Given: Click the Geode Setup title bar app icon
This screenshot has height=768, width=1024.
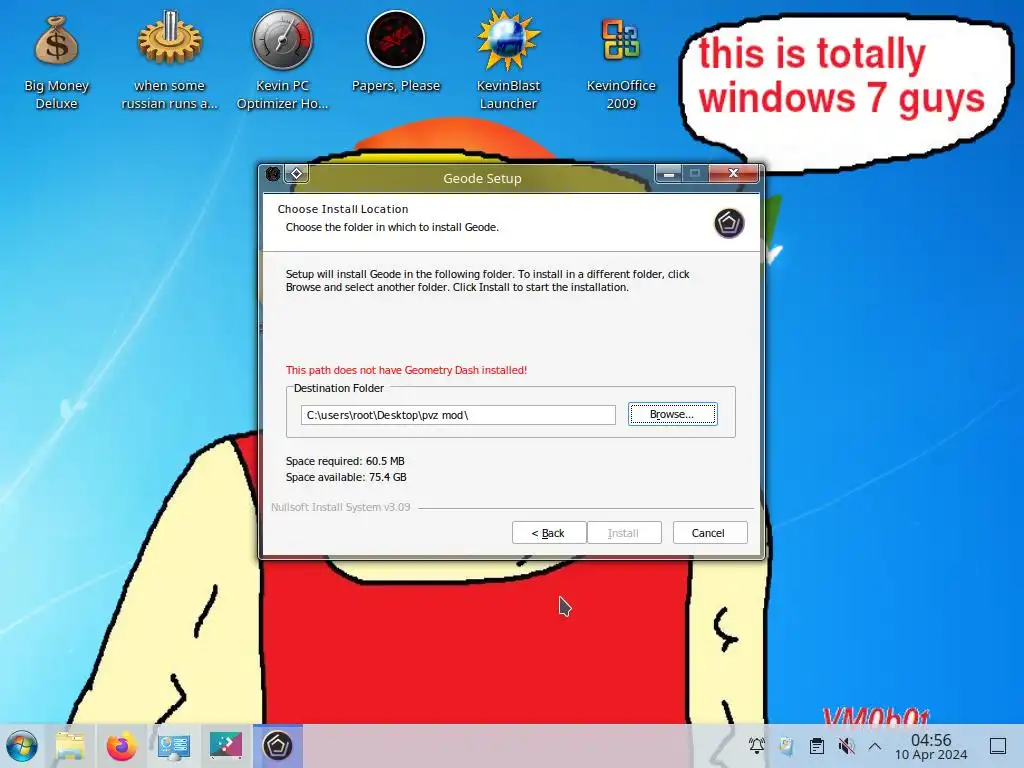Looking at the screenshot, I should pos(273,174).
